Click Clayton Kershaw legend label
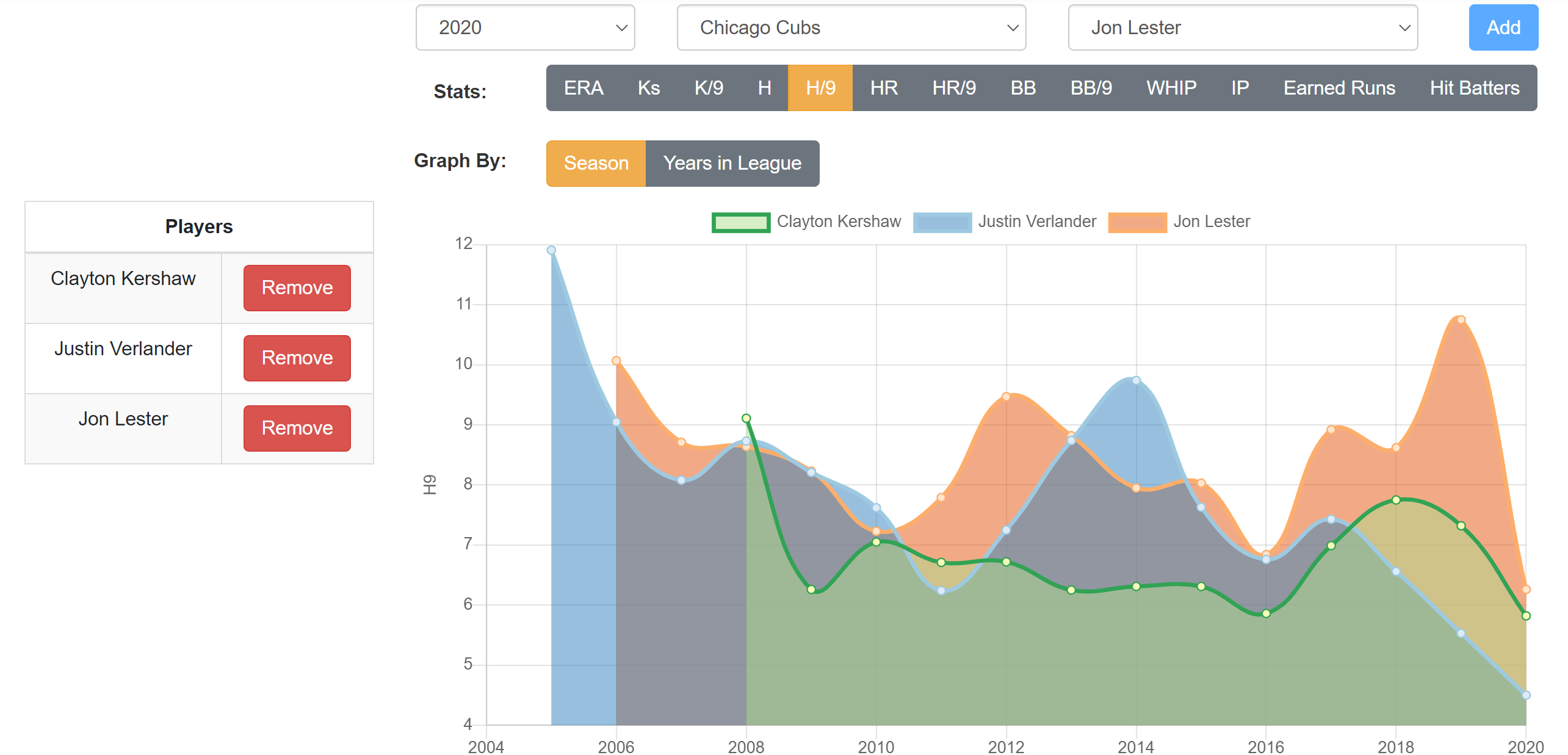 pos(839,222)
